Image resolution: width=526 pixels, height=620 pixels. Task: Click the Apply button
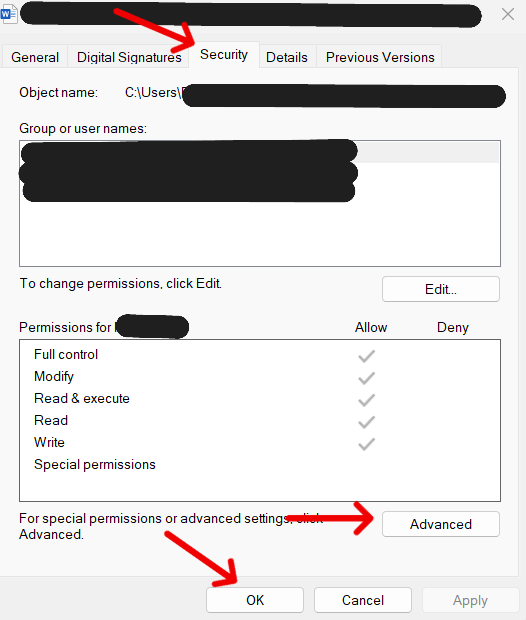470,600
